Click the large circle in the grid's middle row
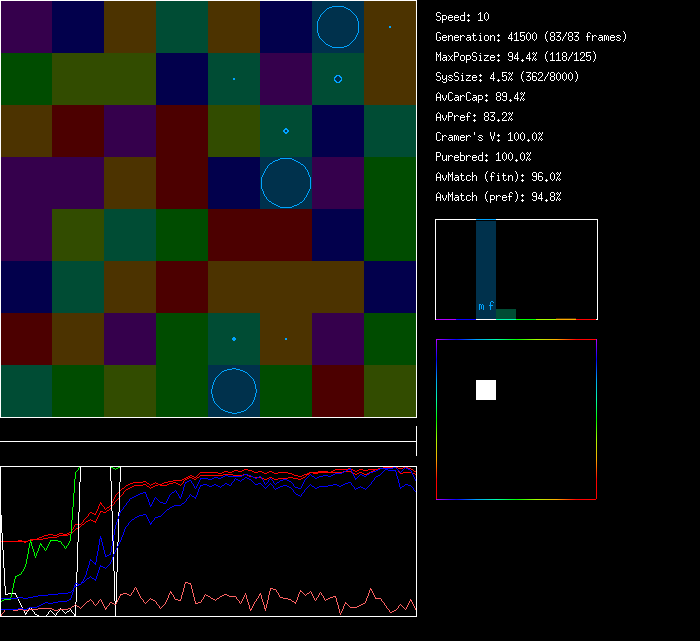 (x=286, y=183)
